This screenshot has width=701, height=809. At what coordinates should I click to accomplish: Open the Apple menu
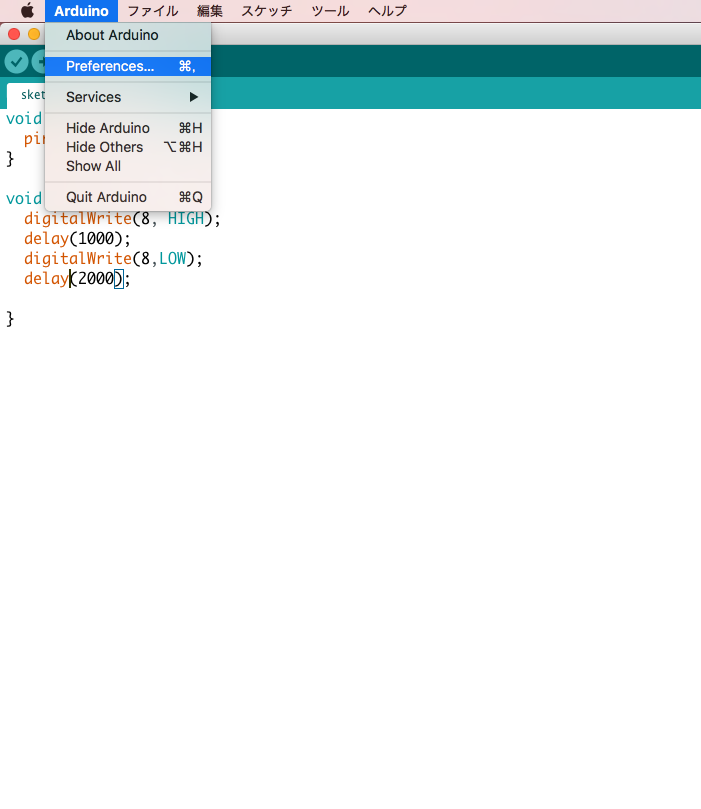coord(27,10)
